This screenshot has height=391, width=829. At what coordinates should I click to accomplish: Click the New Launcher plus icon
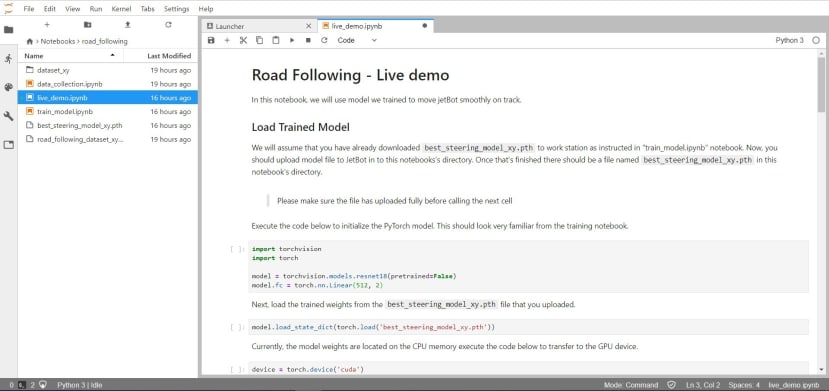(x=47, y=25)
